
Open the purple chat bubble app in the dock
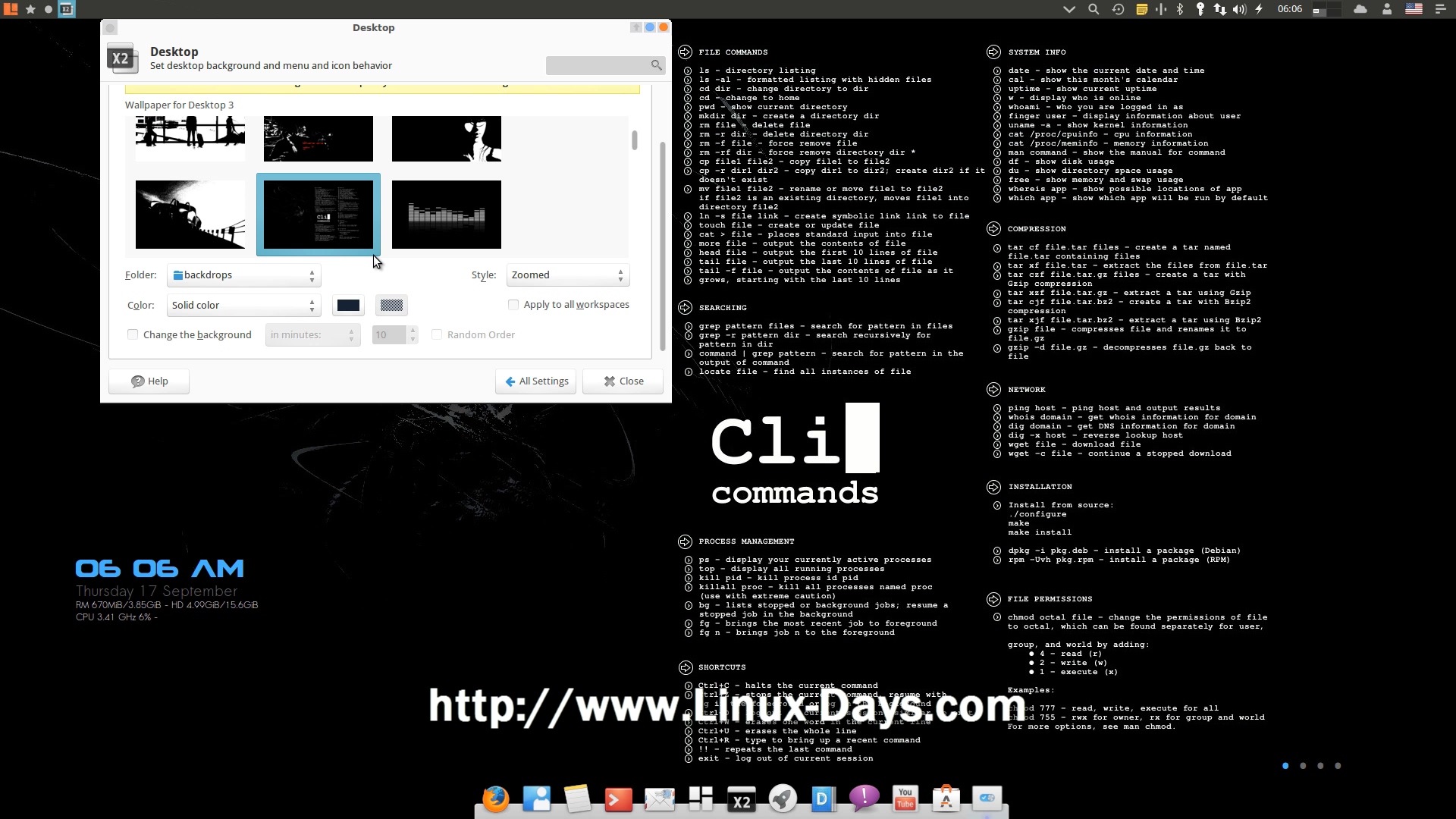(864, 797)
